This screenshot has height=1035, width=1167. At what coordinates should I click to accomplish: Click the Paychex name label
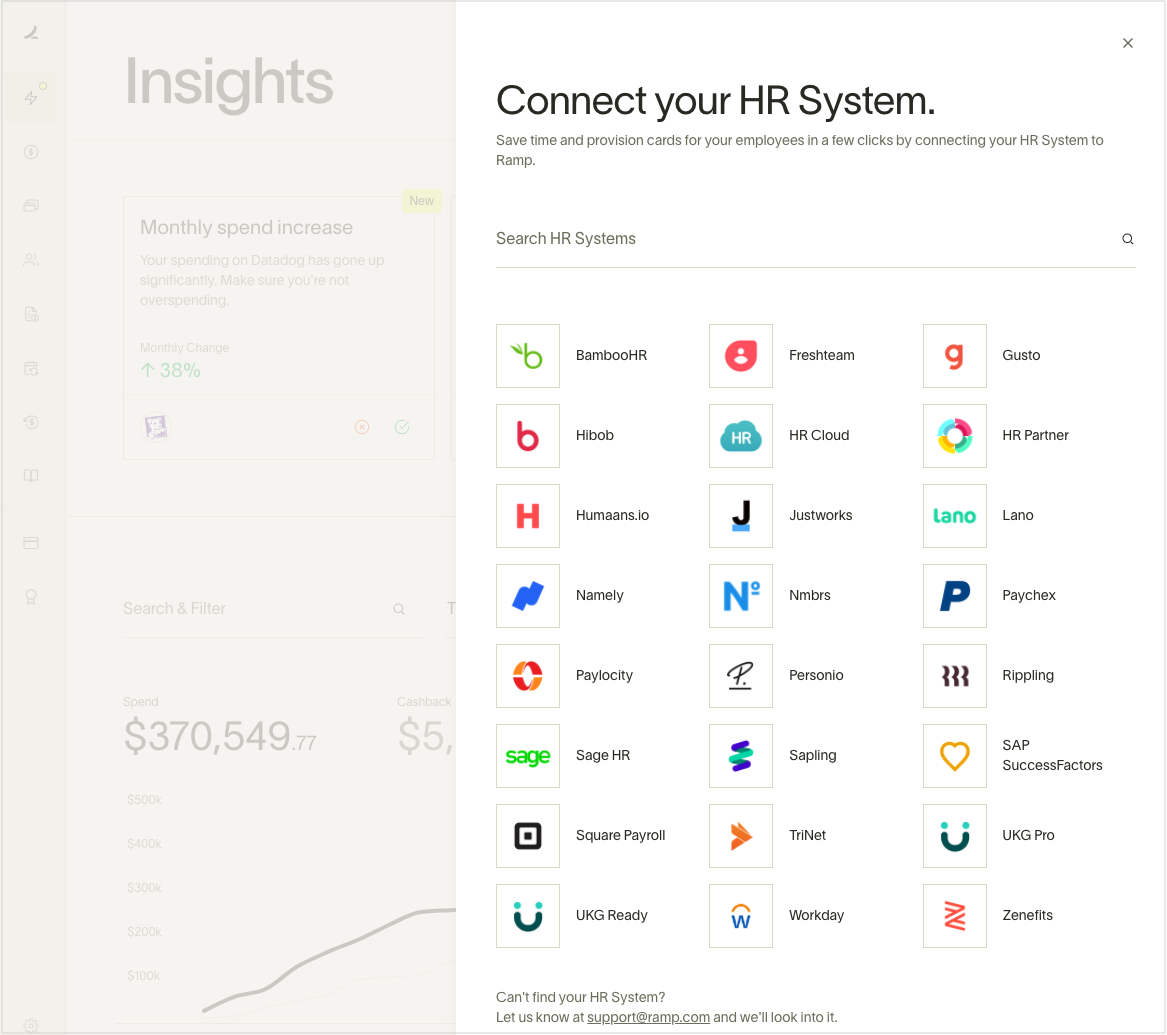coord(1029,596)
